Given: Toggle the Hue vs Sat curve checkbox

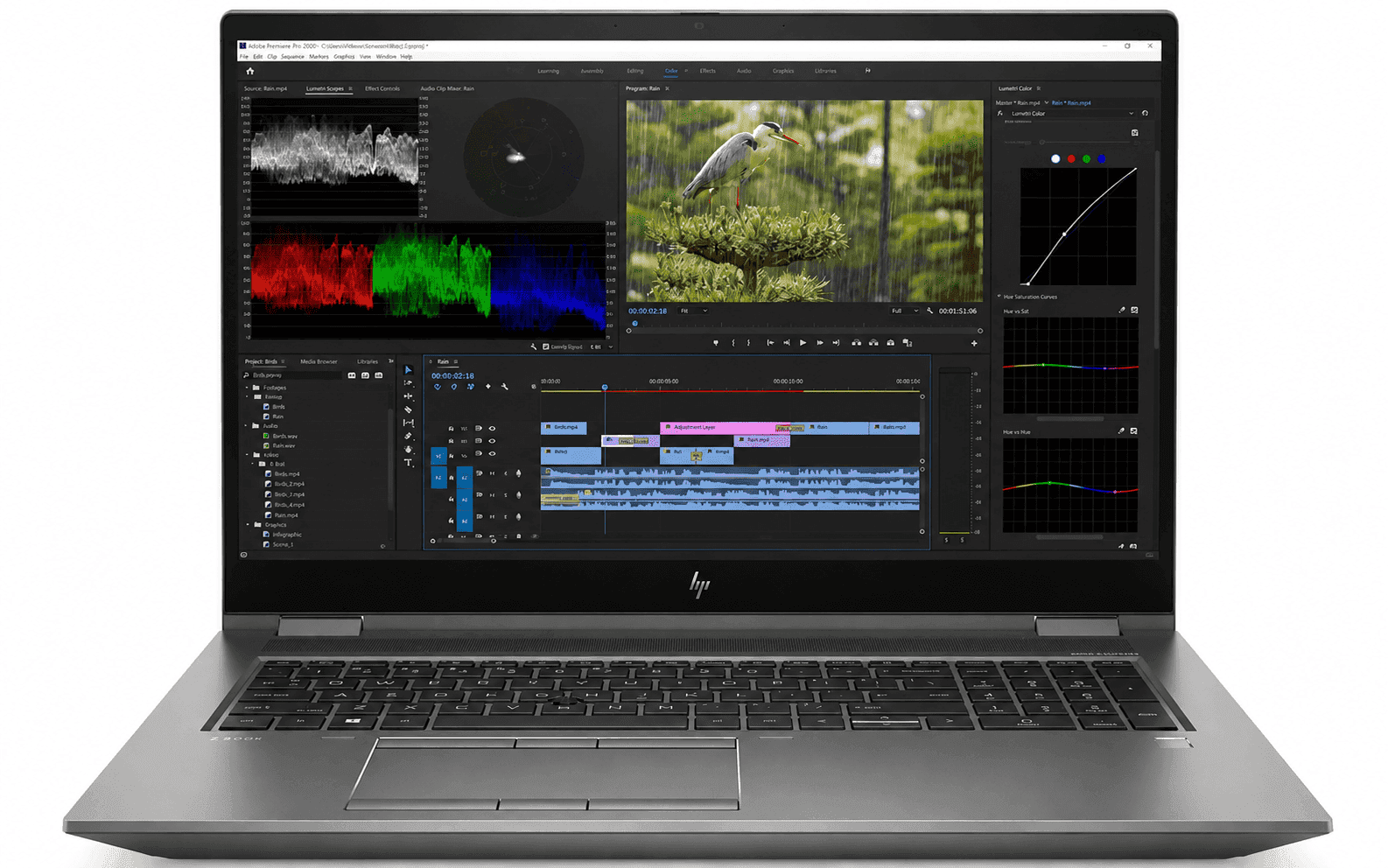Looking at the screenshot, I should [x=1134, y=311].
